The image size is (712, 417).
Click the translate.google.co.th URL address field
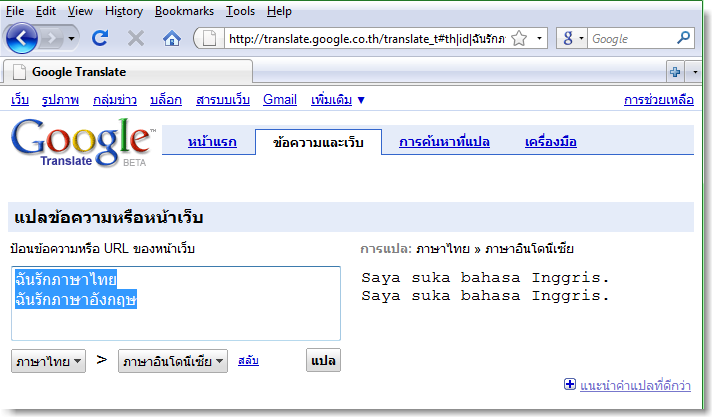tap(367, 39)
